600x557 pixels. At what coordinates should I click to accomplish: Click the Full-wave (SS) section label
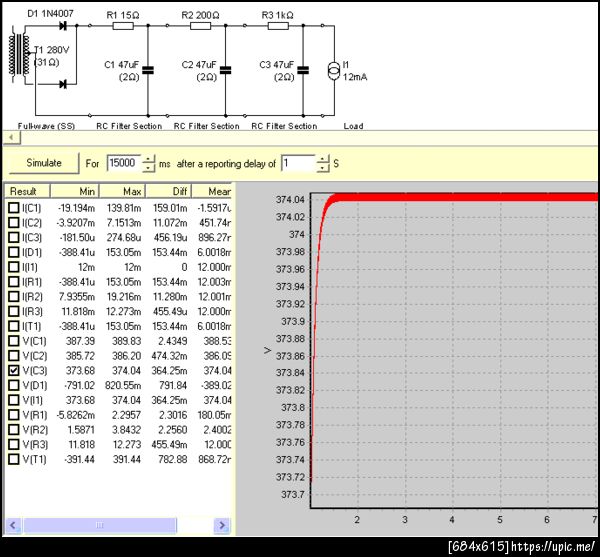point(46,126)
